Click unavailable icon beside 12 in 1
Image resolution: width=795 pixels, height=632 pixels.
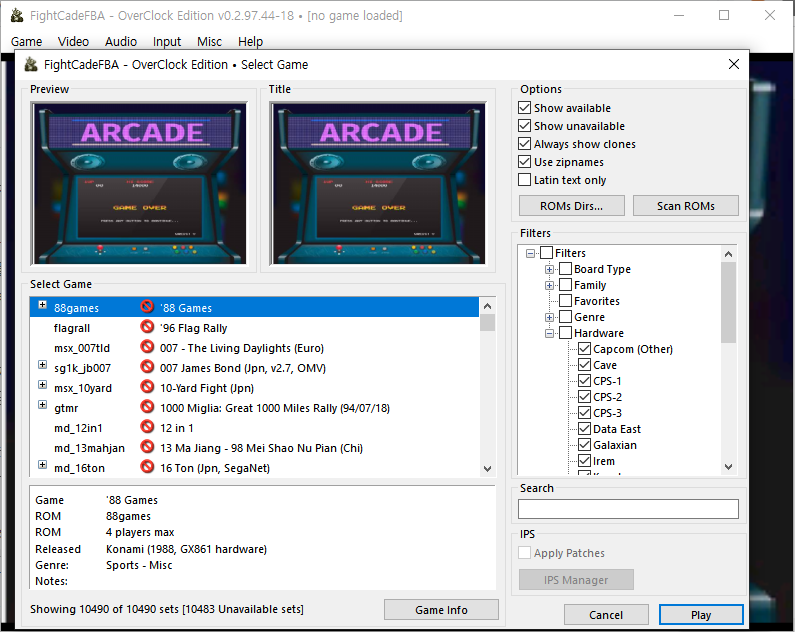point(147,427)
